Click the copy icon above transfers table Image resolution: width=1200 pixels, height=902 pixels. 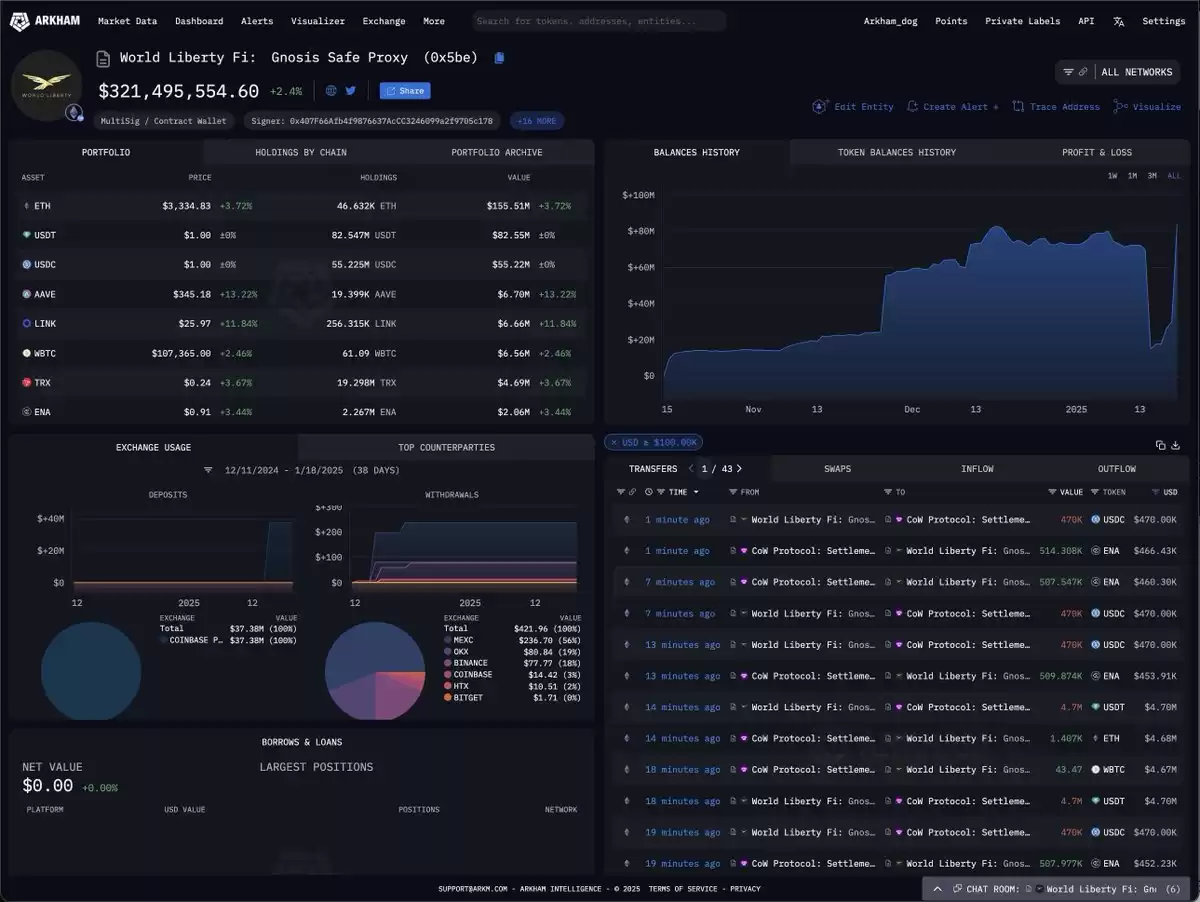tap(1160, 445)
